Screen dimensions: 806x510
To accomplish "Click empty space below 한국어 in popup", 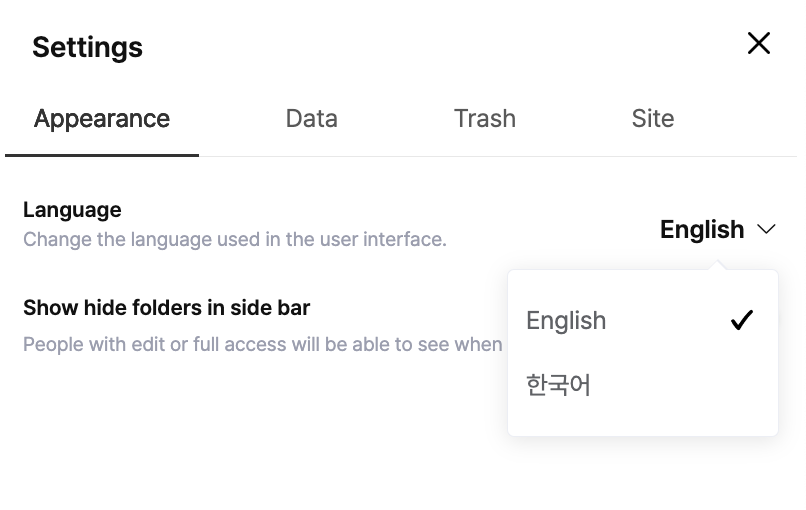I will click(642, 420).
